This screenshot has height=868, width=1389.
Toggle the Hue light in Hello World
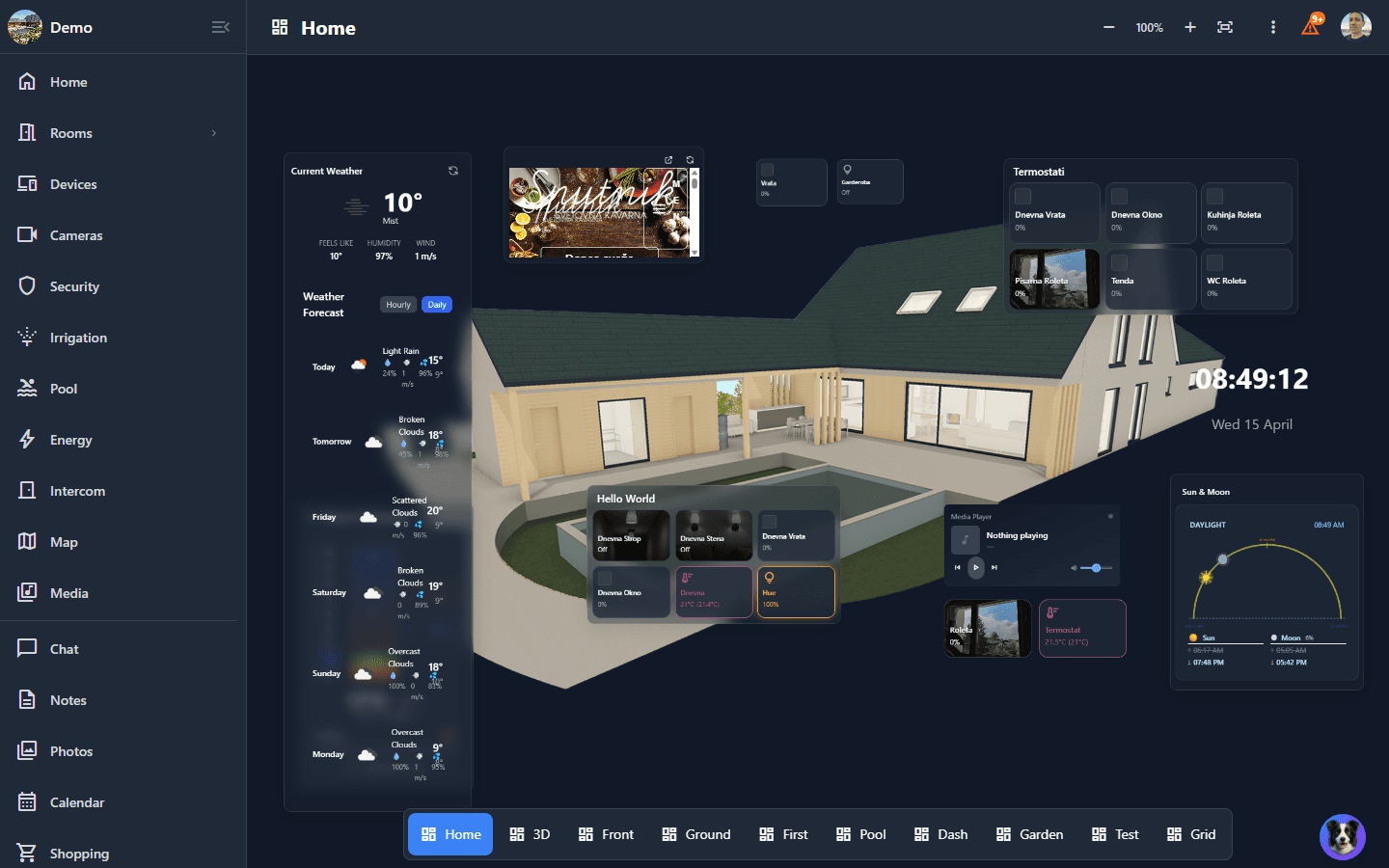pos(796,591)
